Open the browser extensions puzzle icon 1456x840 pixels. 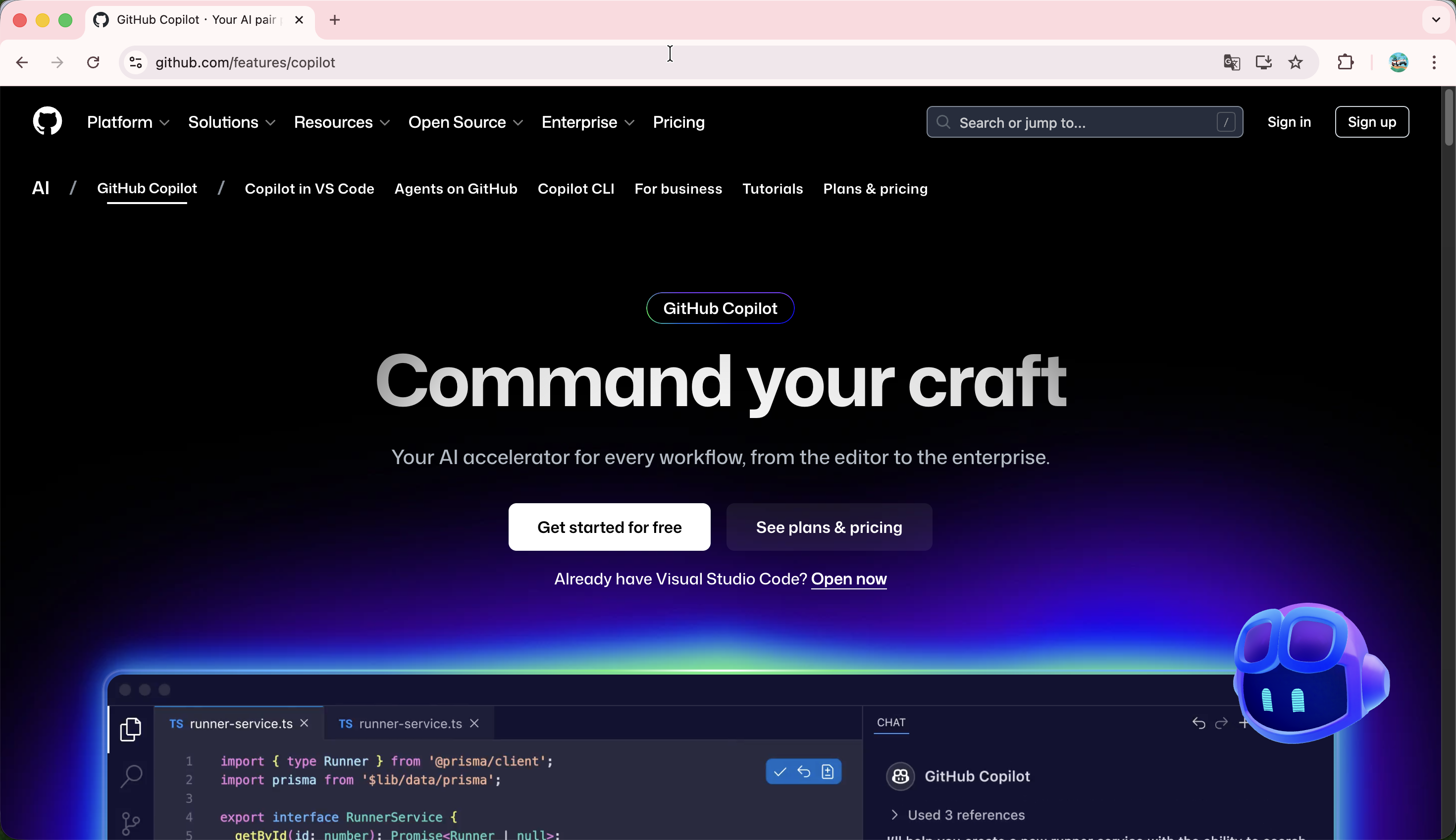click(x=1345, y=62)
